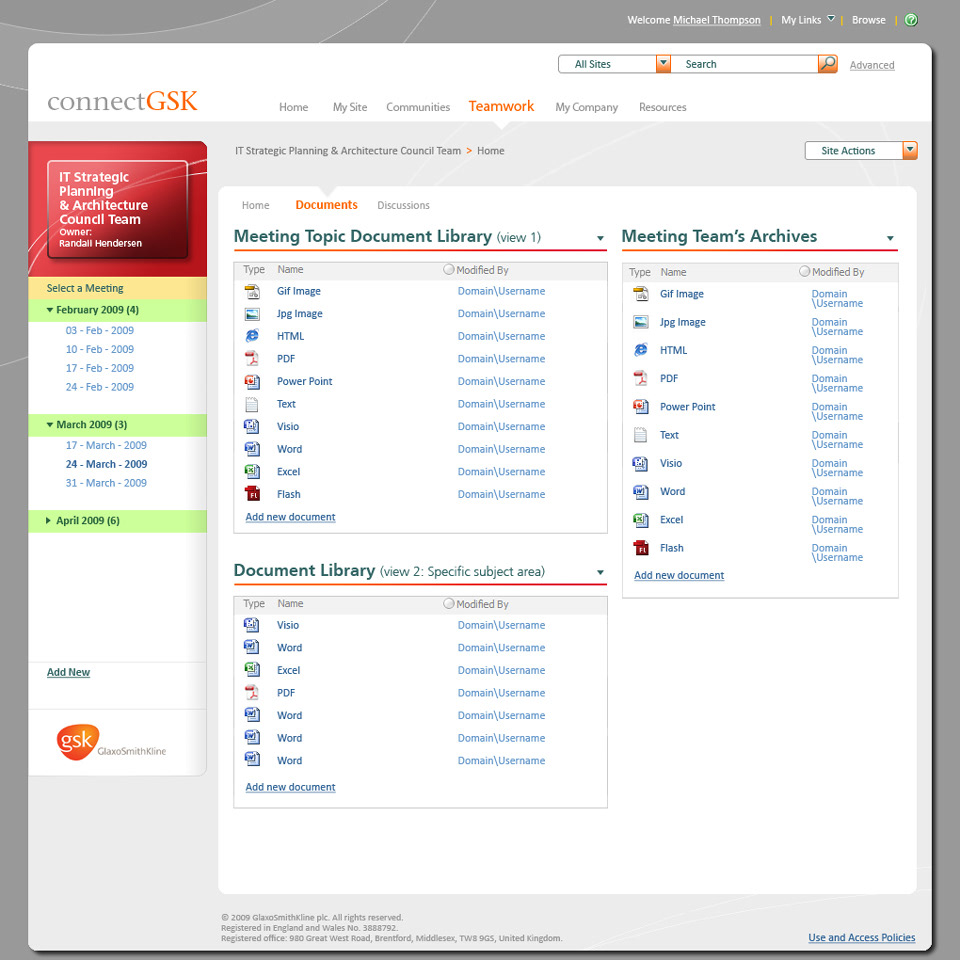
Task: Toggle Modified By radio in Meeting Topic Library
Action: (449, 269)
